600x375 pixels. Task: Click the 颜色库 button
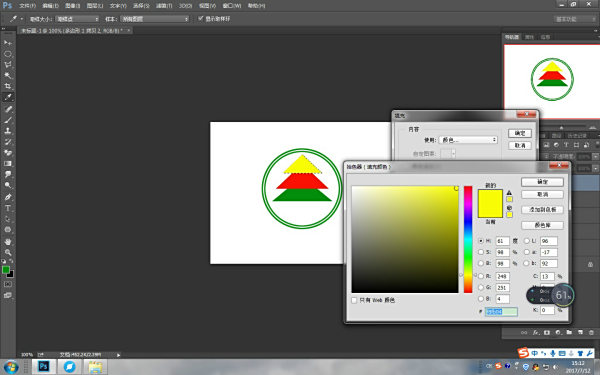point(543,225)
